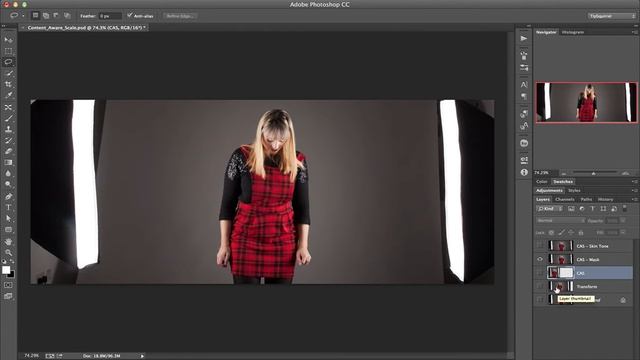Viewport: 640px width, 360px height.
Task: Switch to the Styles tab
Action: [574, 191]
